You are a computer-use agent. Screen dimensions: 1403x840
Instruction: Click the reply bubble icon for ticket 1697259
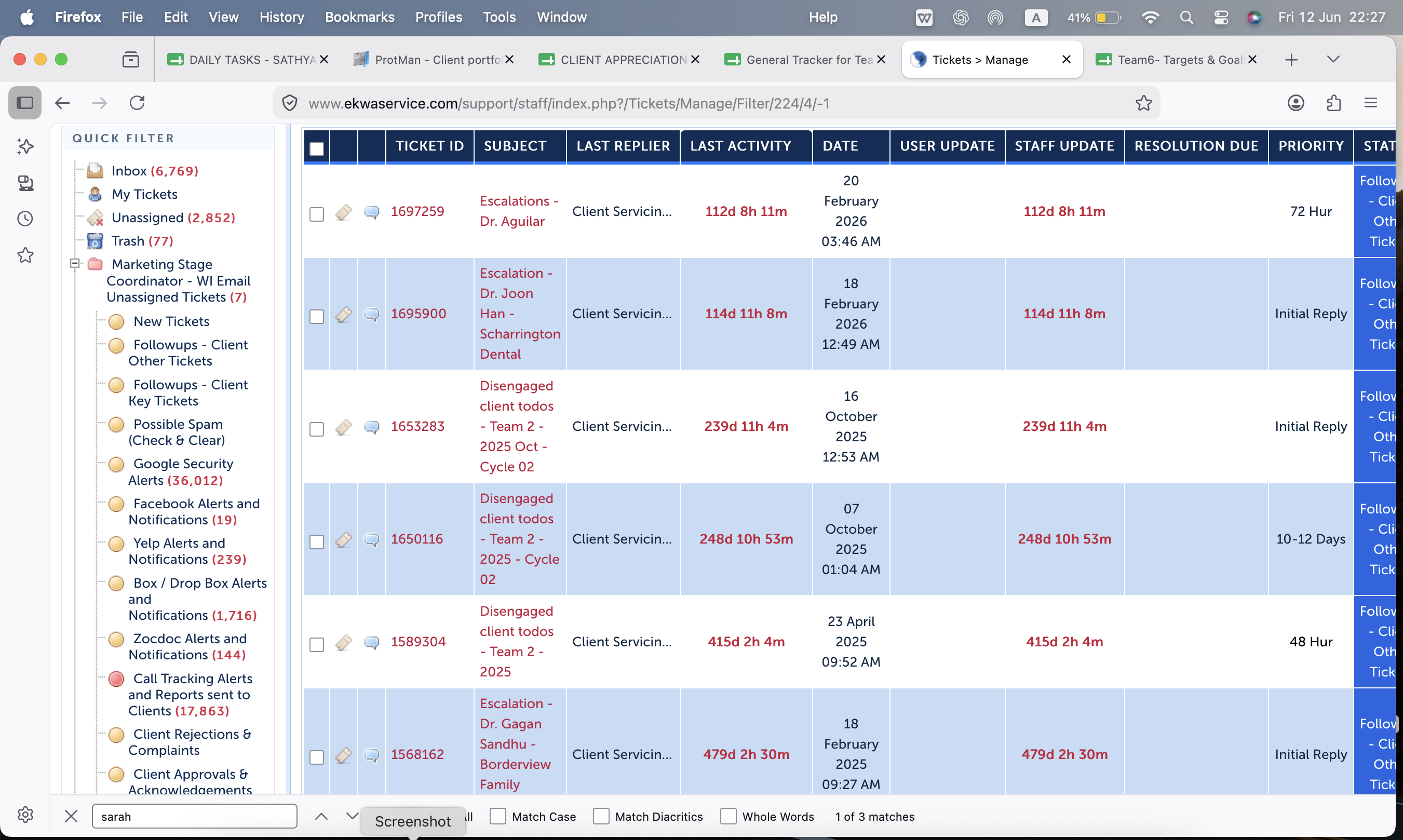371,212
